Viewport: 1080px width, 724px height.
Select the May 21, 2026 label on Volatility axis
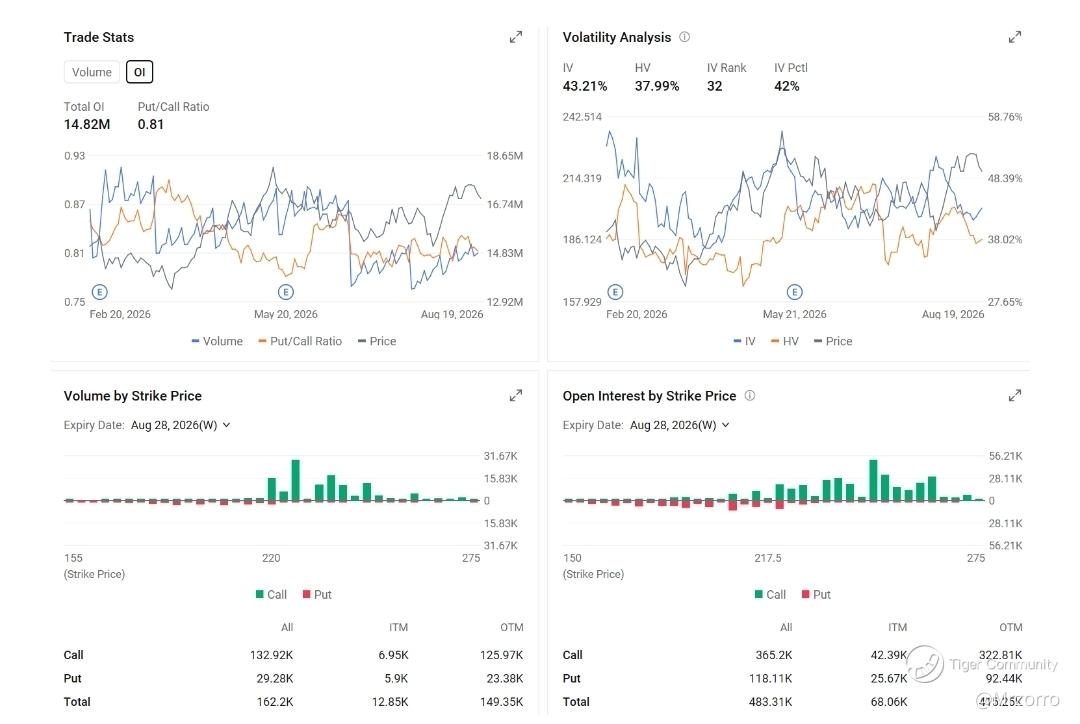(794, 314)
